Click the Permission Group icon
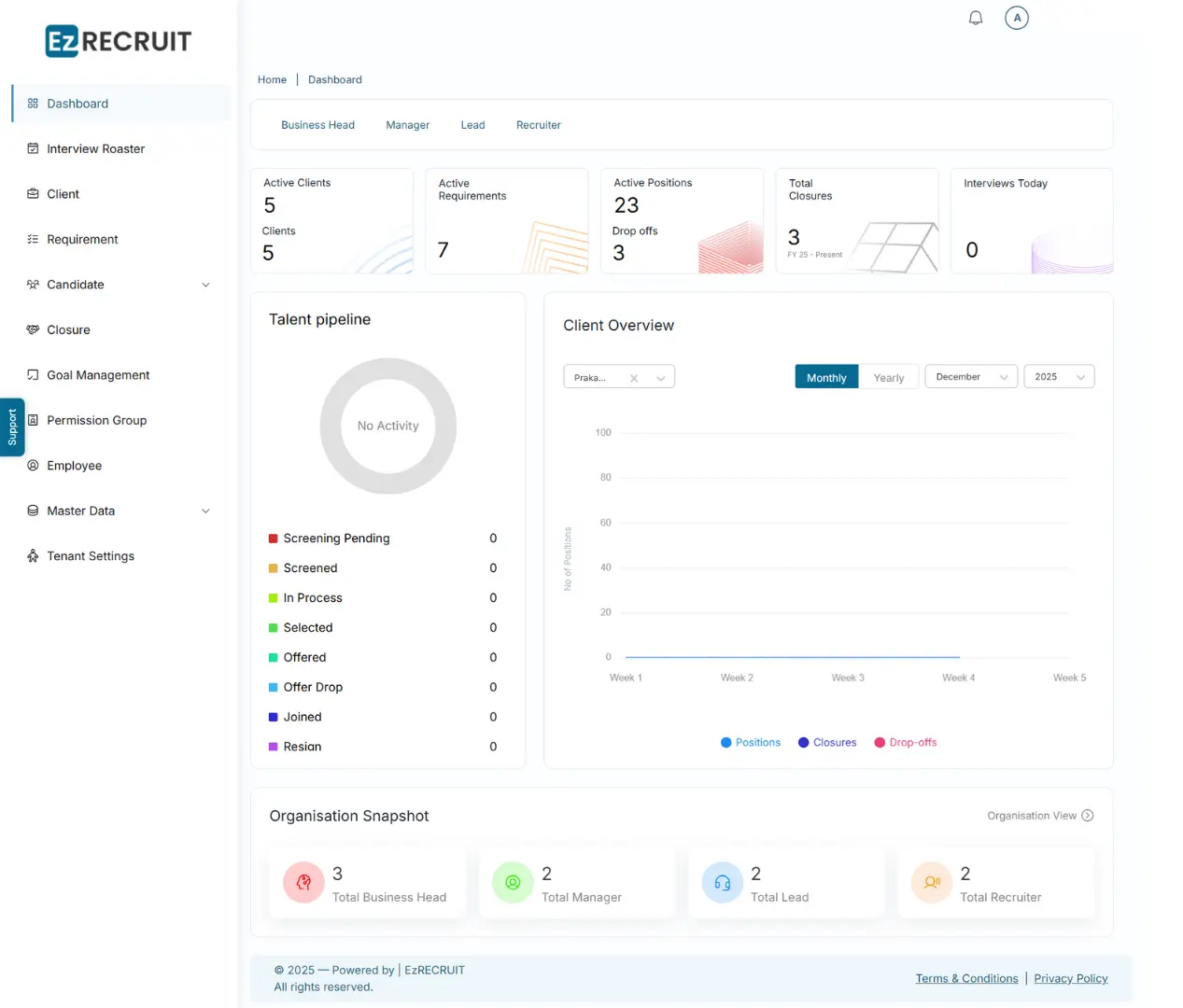This screenshot has height=1008, width=1183. 33,420
